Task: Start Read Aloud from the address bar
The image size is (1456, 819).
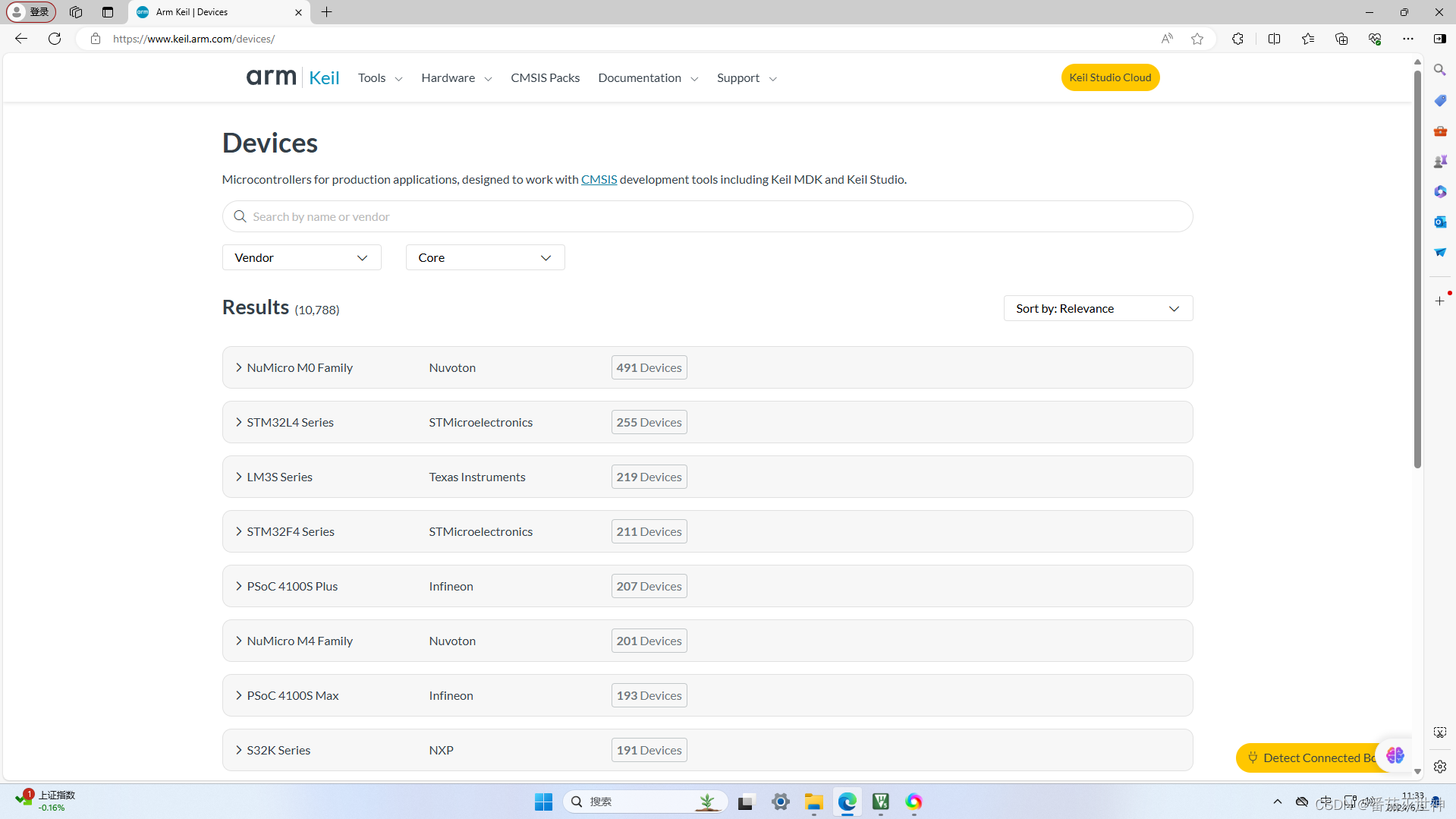Action: (x=1167, y=39)
